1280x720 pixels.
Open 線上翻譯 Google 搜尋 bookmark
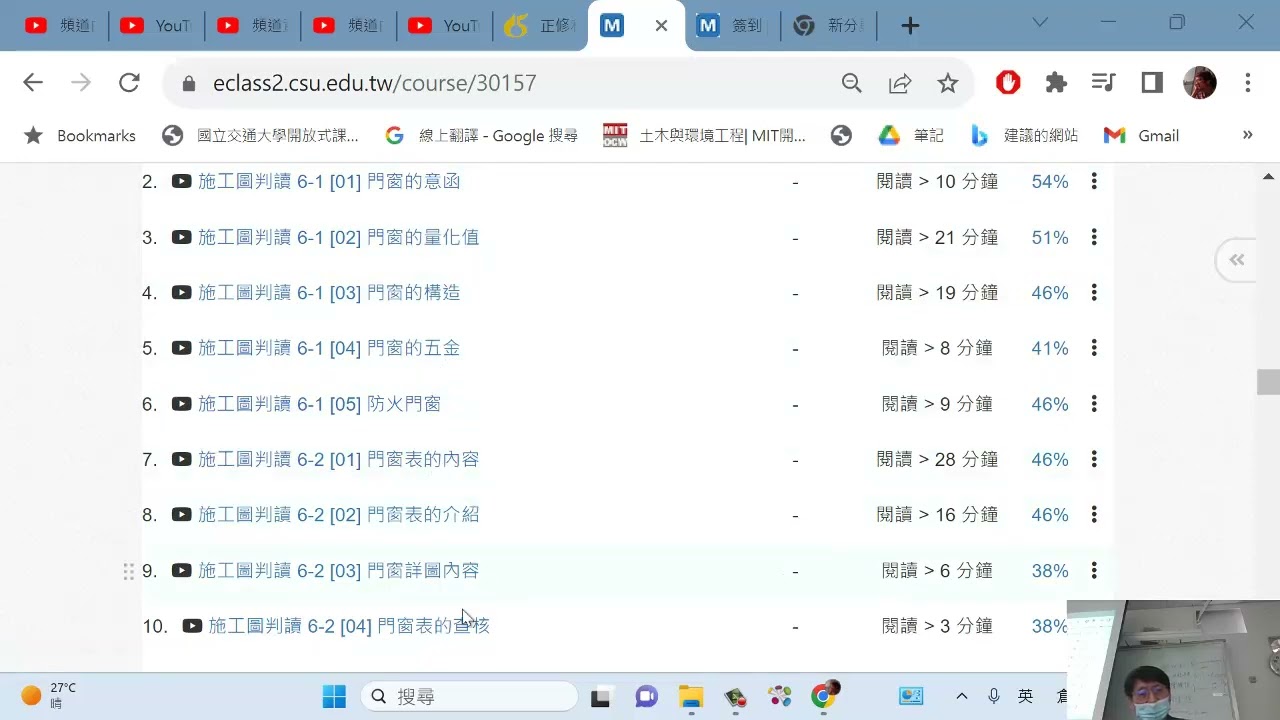pyautogui.click(x=481, y=135)
